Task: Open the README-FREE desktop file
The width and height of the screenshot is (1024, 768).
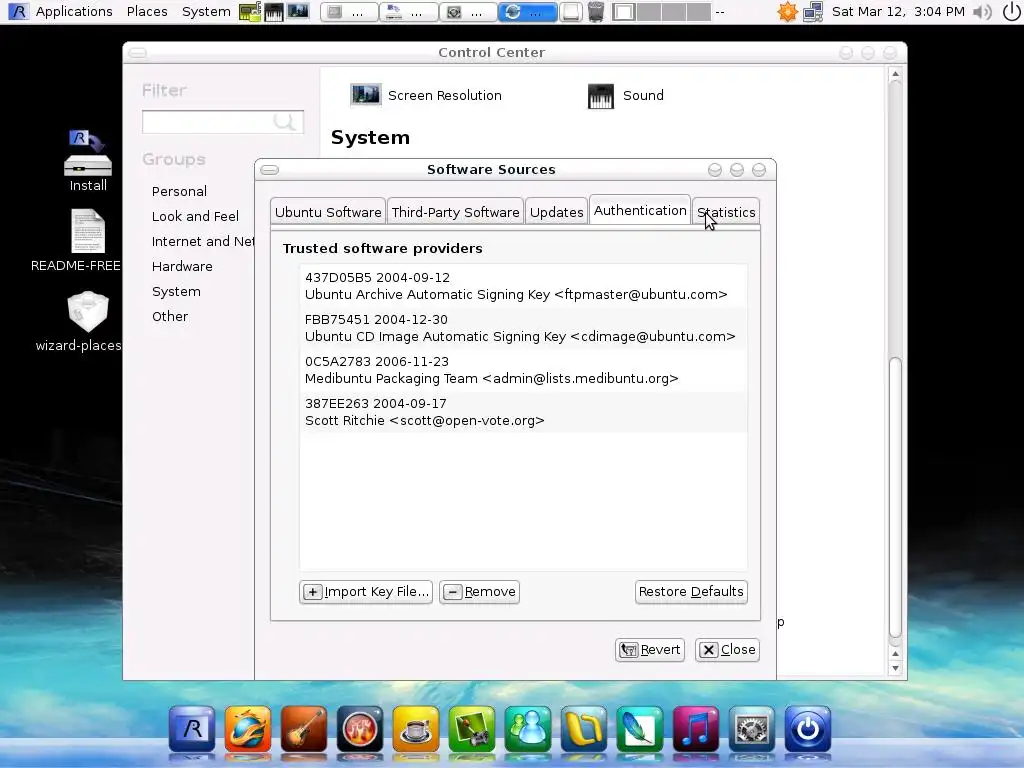Action: 76,240
